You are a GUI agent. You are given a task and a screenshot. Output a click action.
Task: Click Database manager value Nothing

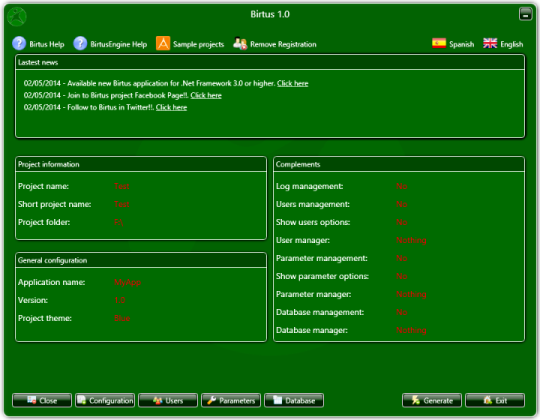pos(411,330)
